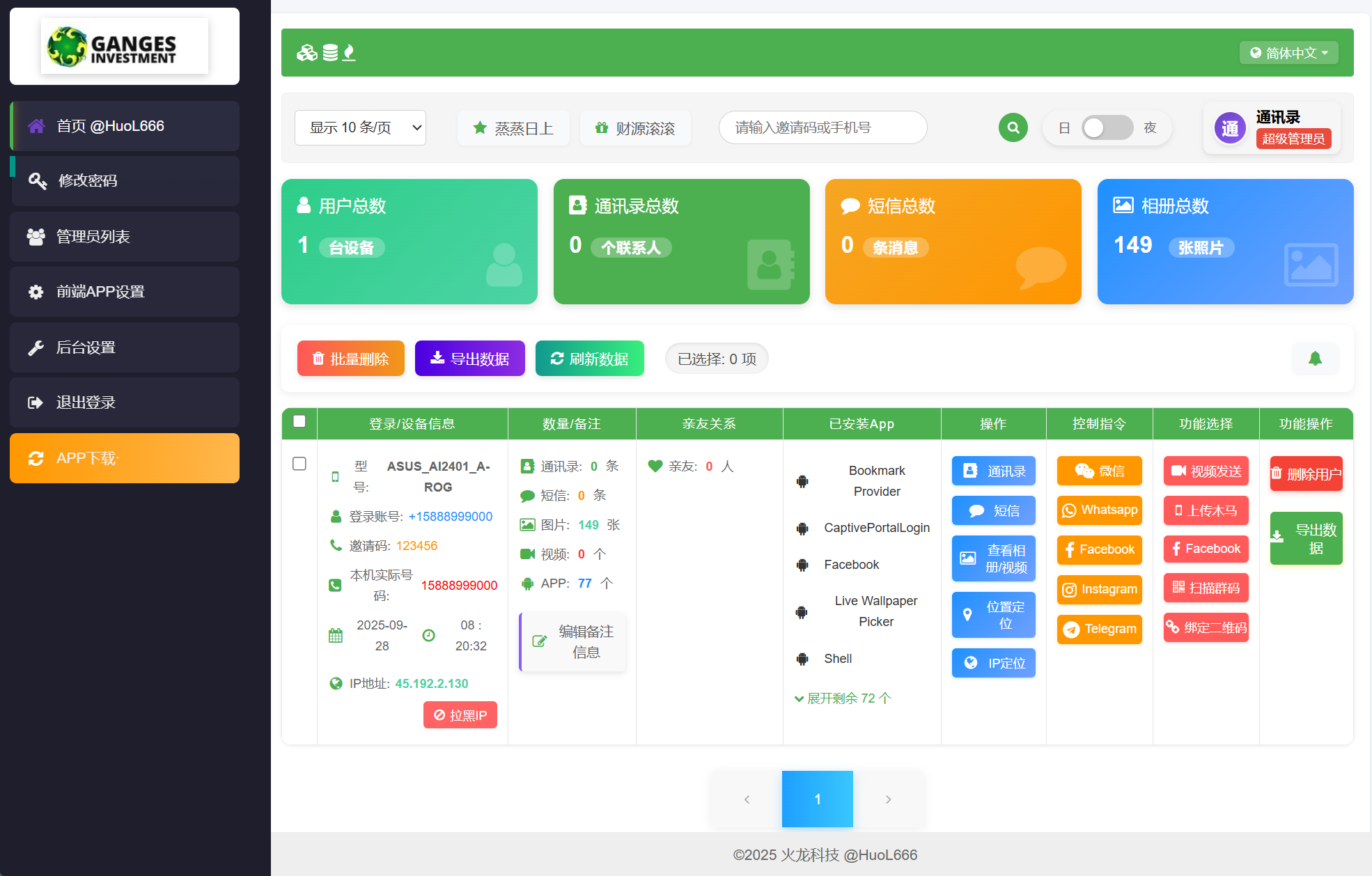Click the purple 通 avatar icon
1372x876 pixels.
pos(1229,127)
